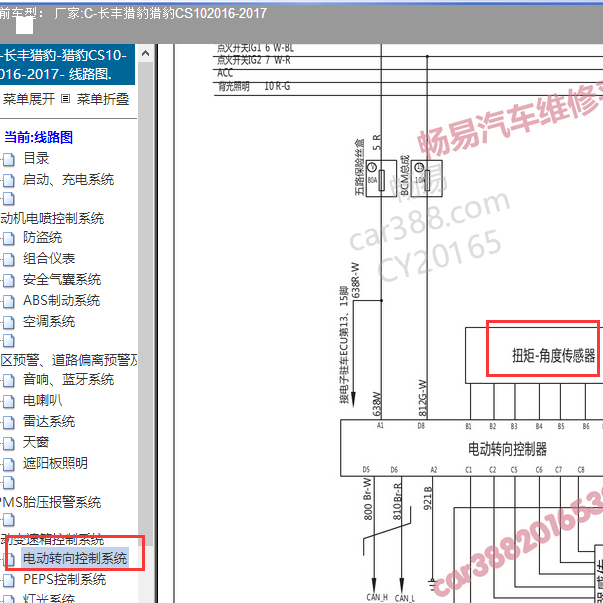
Task: Click page icon beside PEPS控制系统
Action: coord(9,581)
